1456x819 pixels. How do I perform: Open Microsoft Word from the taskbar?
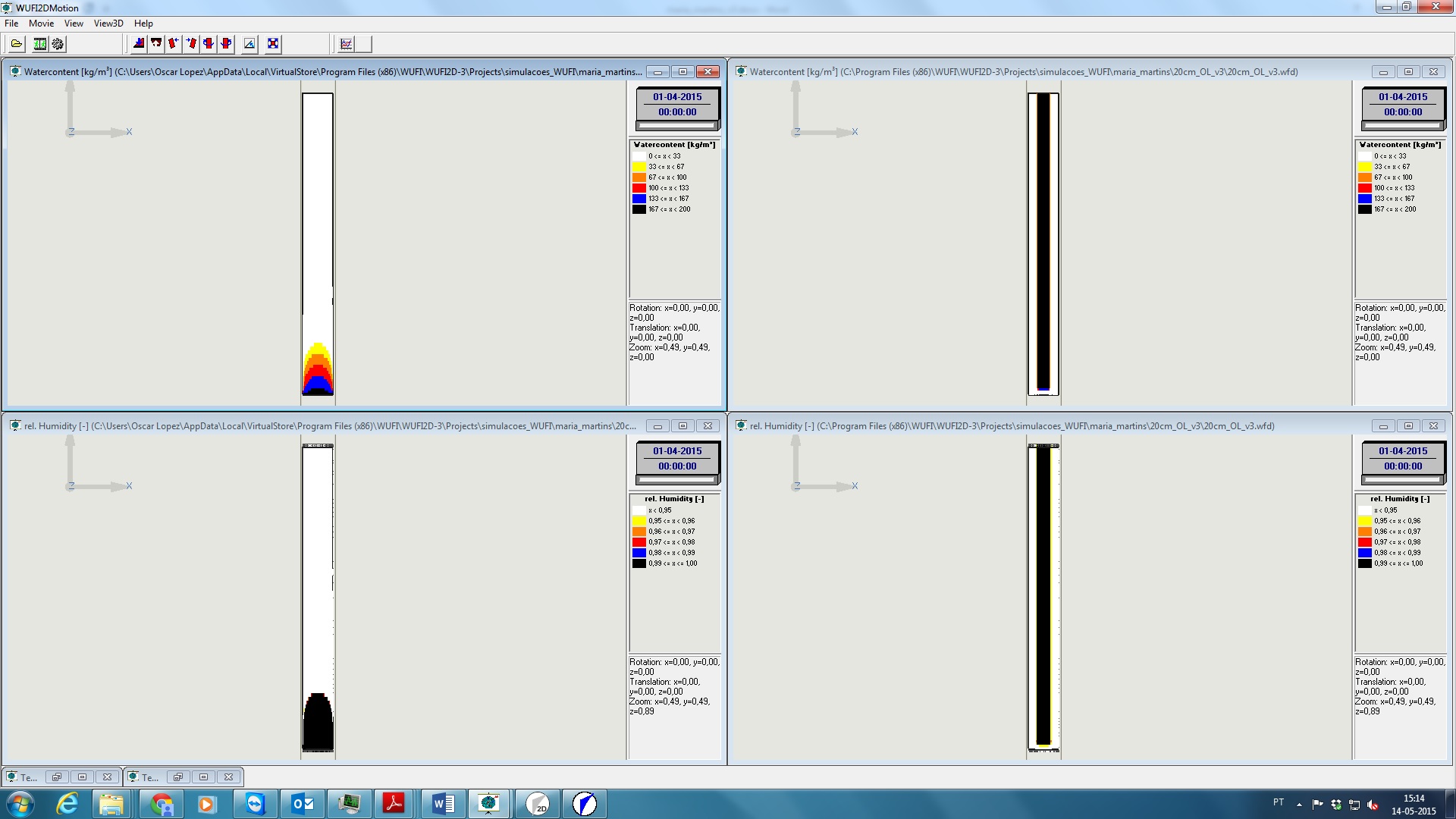(x=442, y=803)
